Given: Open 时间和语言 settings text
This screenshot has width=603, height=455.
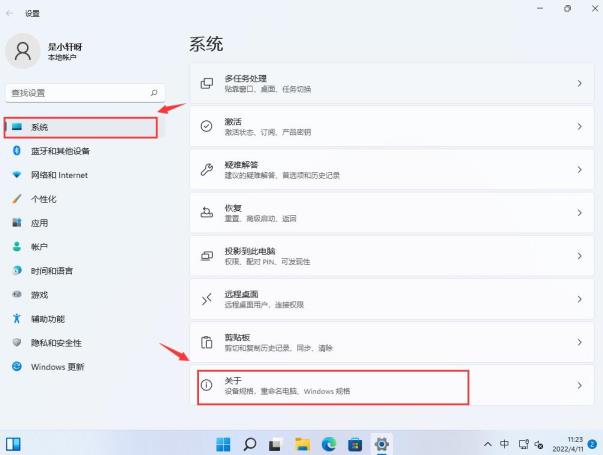Looking at the screenshot, I should click(x=52, y=271).
